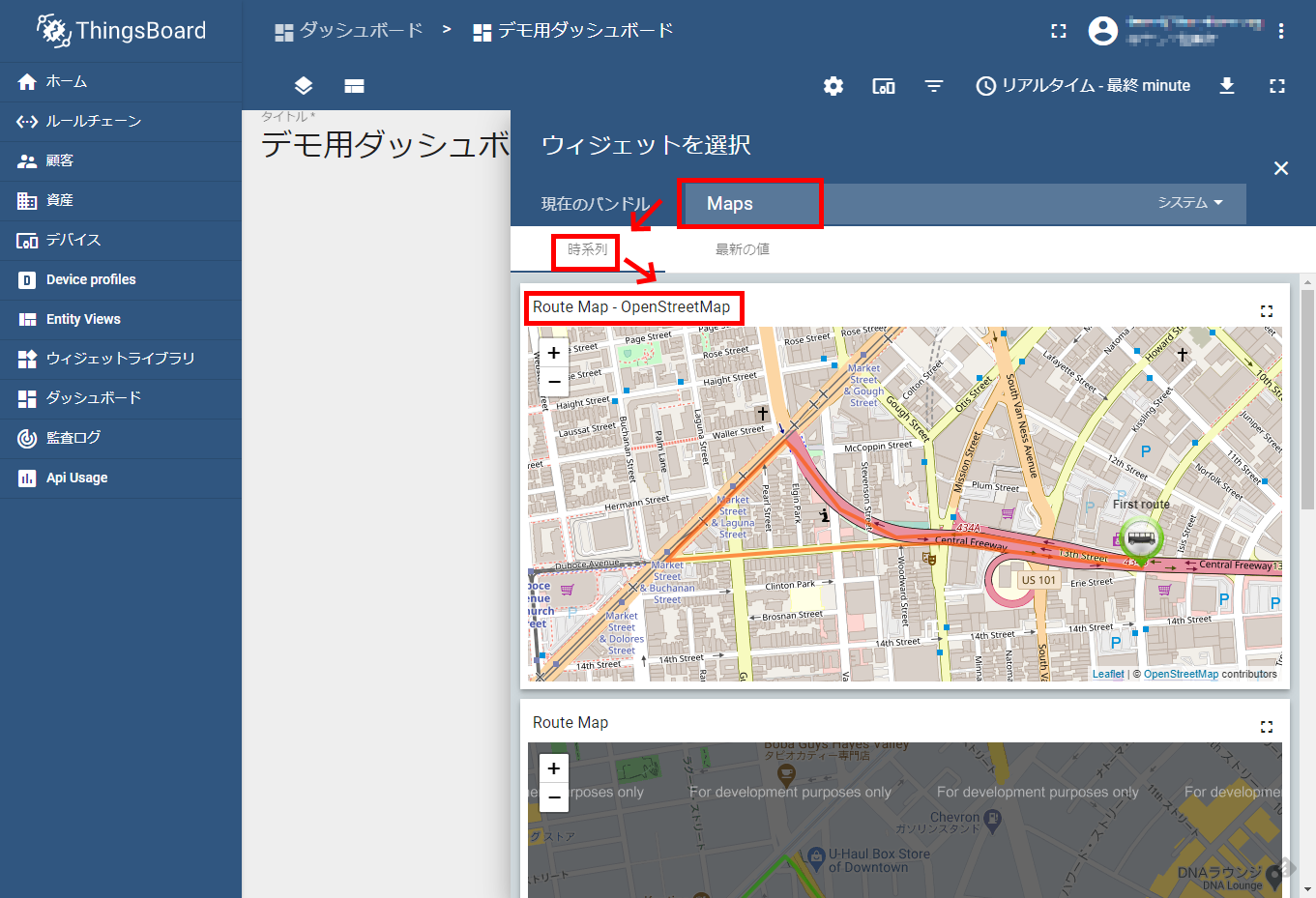
Task: Close the ウィジェットを選択 panel
Action: [1281, 168]
